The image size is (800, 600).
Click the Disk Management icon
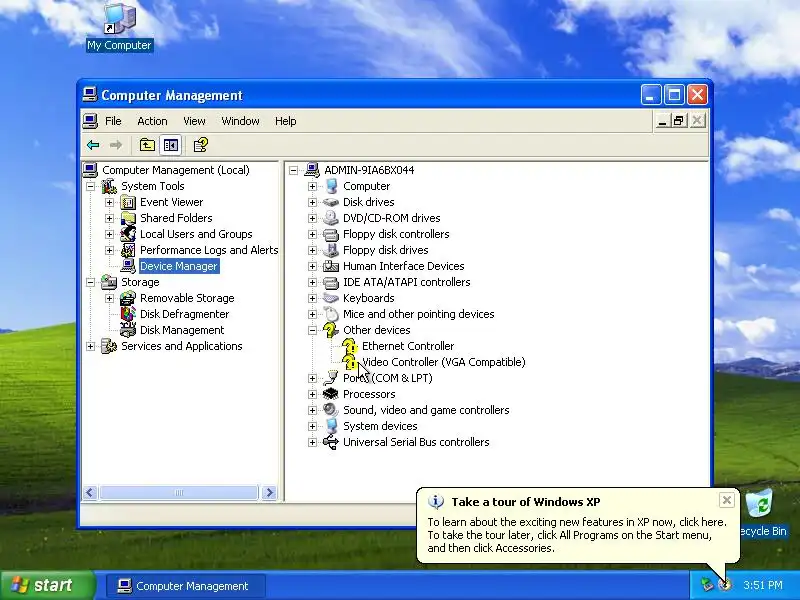click(x=128, y=330)
